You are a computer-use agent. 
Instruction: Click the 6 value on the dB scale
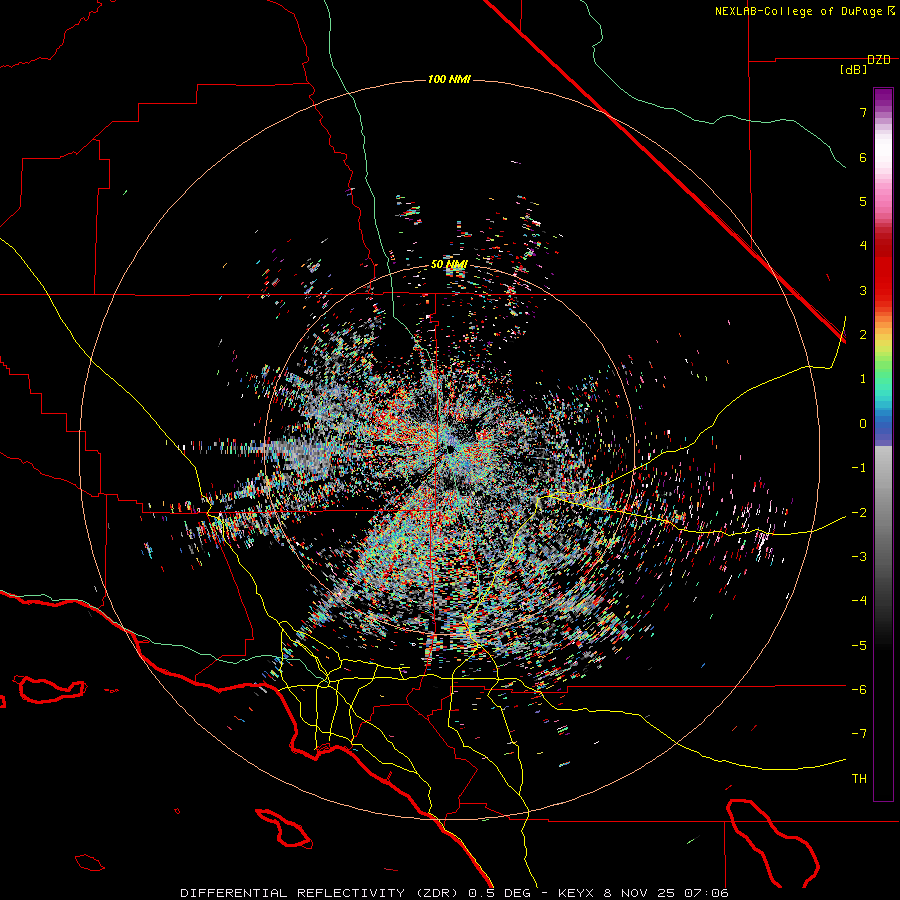(863, 157)
